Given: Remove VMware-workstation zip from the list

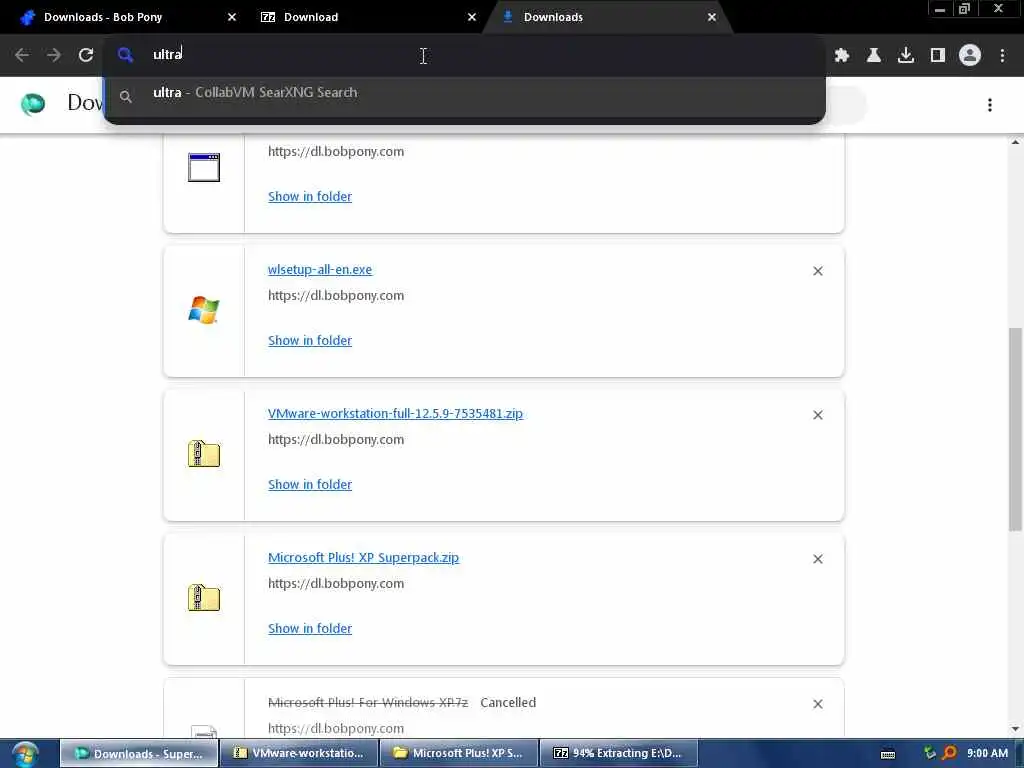Looking at the screenshot, I should click(818, 415).
